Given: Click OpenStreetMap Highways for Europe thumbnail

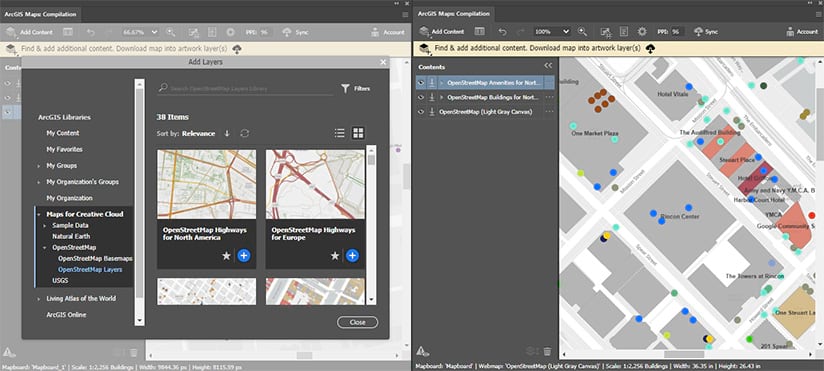Looking at the screenshot, I should [x=315, y=184].
